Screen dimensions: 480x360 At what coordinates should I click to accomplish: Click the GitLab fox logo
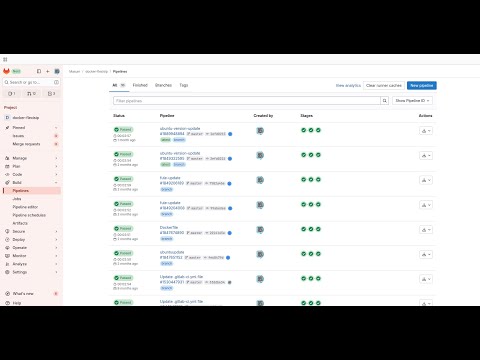click(6, 71)
